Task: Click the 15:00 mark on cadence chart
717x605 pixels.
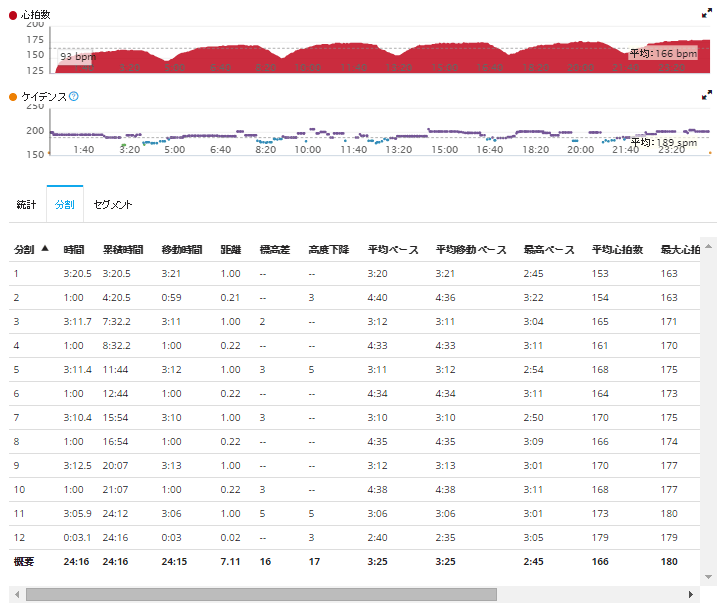Action: (444, 149)
